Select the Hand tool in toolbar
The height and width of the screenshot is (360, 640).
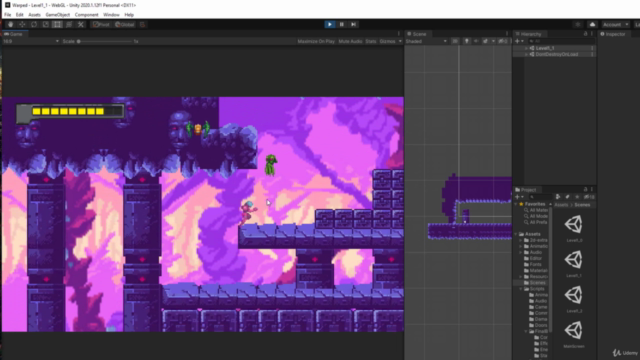(x=10, y=24)
